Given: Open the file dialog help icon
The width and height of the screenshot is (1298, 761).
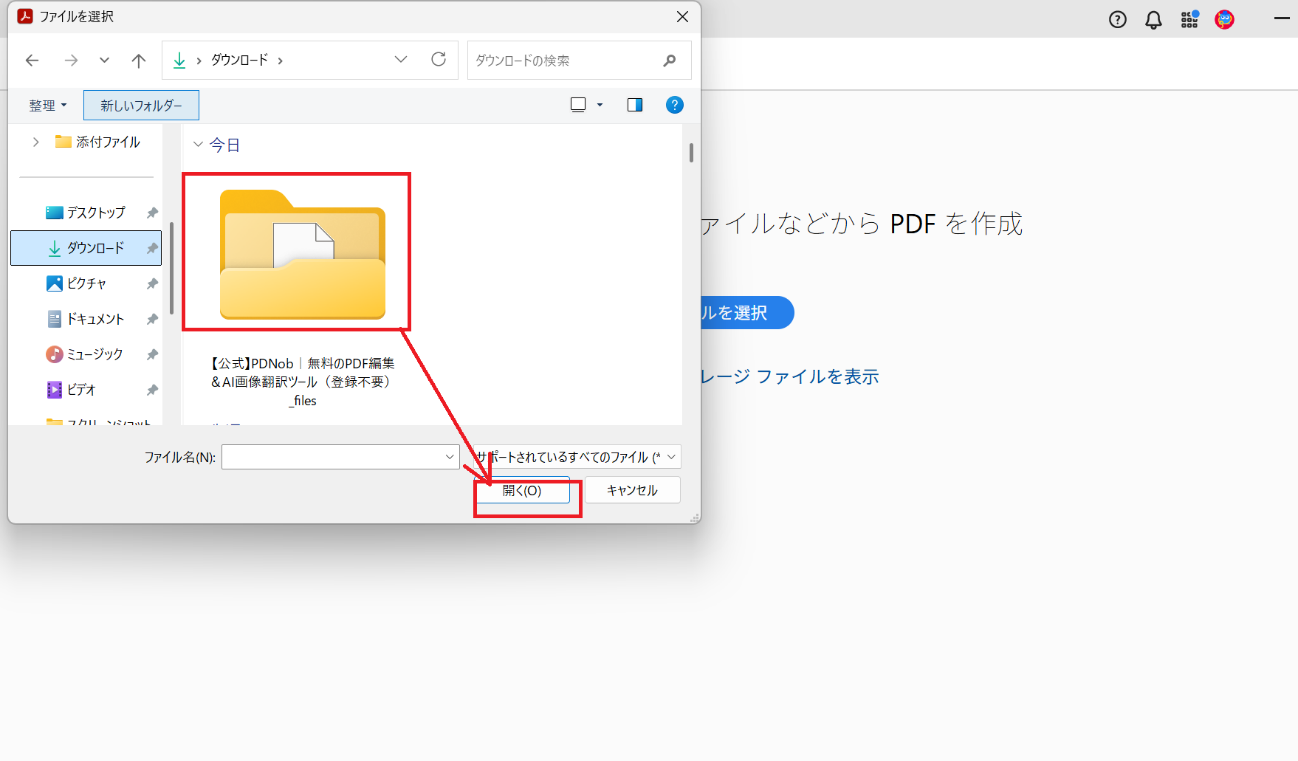Looking at the screenshot, I should (674, 105).
